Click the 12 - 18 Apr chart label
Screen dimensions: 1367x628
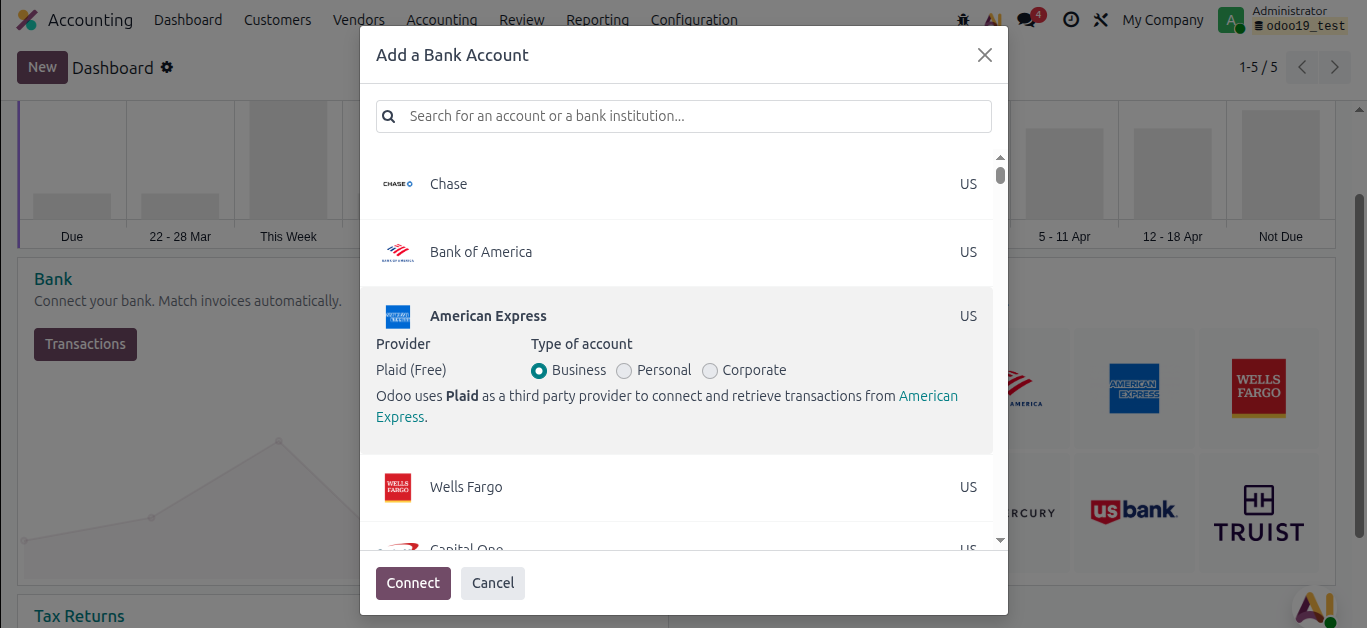(1172, 237)
